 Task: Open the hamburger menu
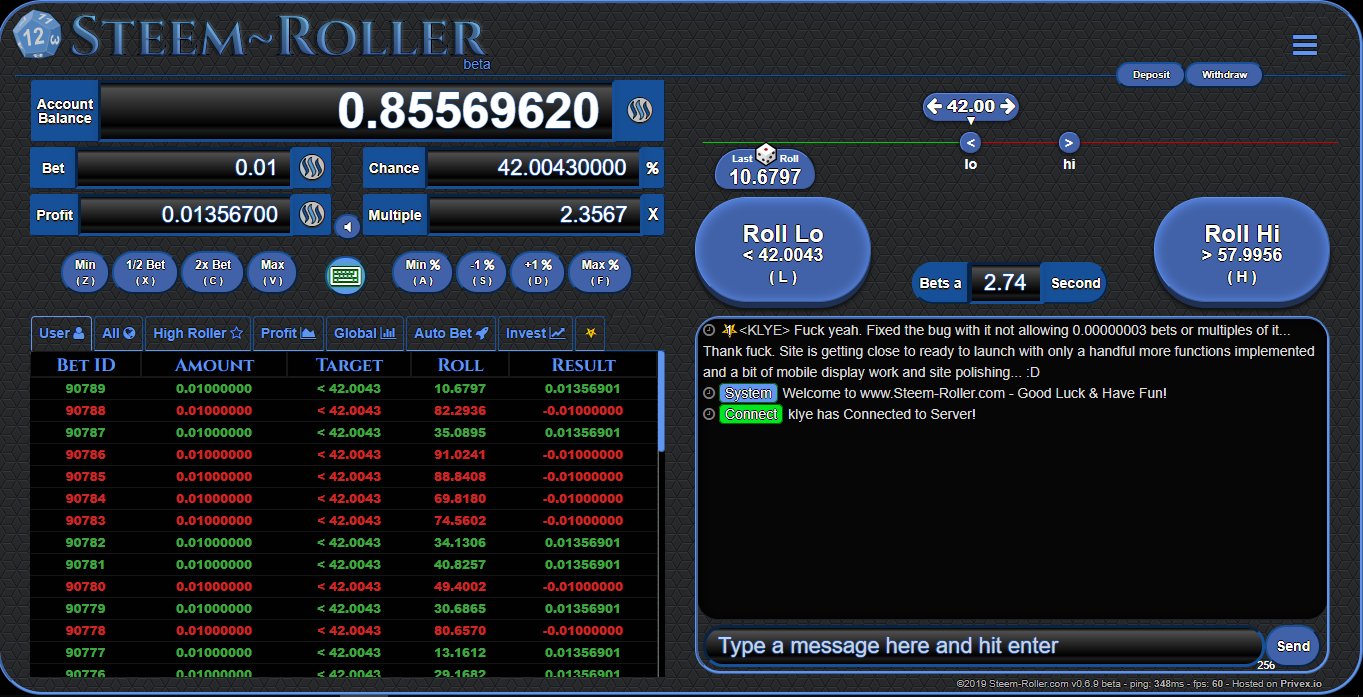tap(1304, 45)
